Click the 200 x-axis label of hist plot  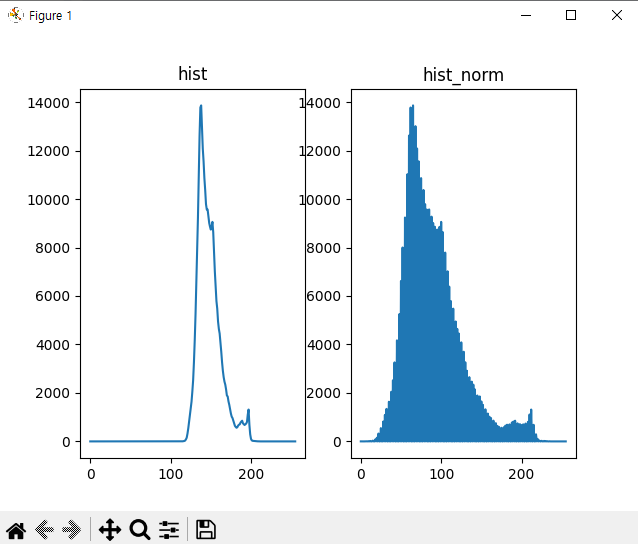point(251,474)
